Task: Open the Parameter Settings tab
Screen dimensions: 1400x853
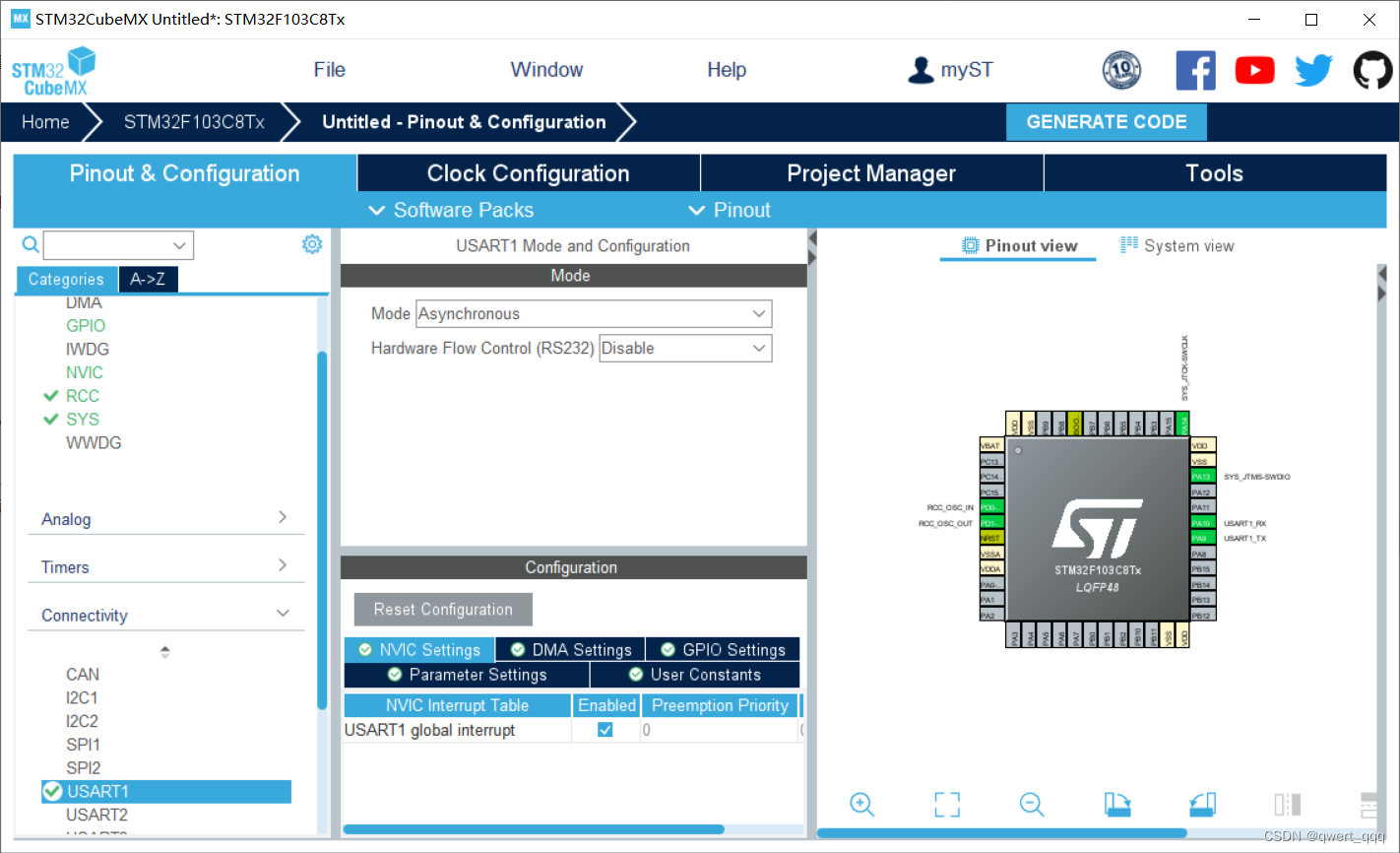Action: tap(467, 675)
